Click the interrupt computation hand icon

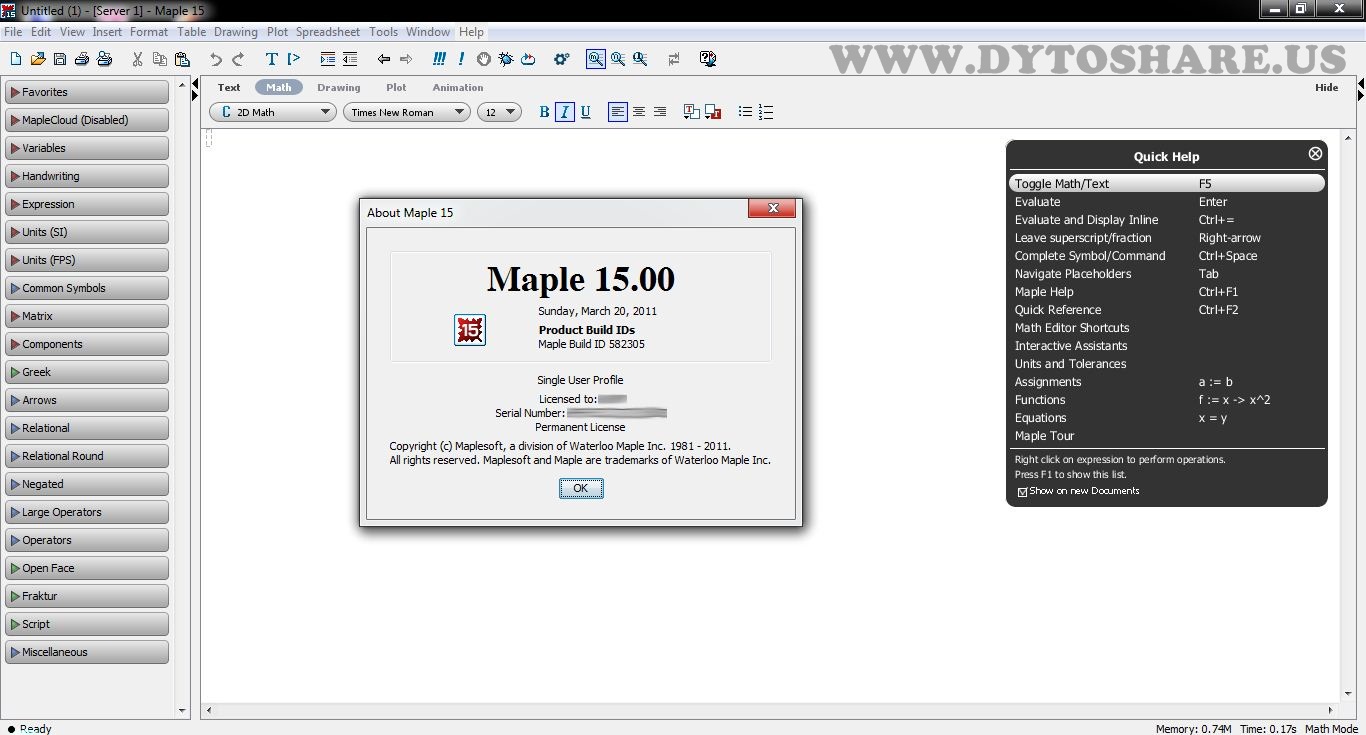484,59
